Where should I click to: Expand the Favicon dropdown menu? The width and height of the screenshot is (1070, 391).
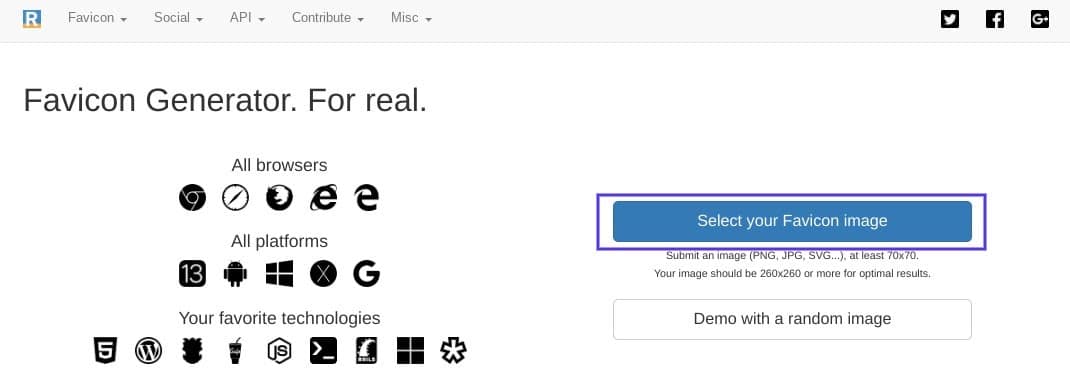tap(98, 18)
